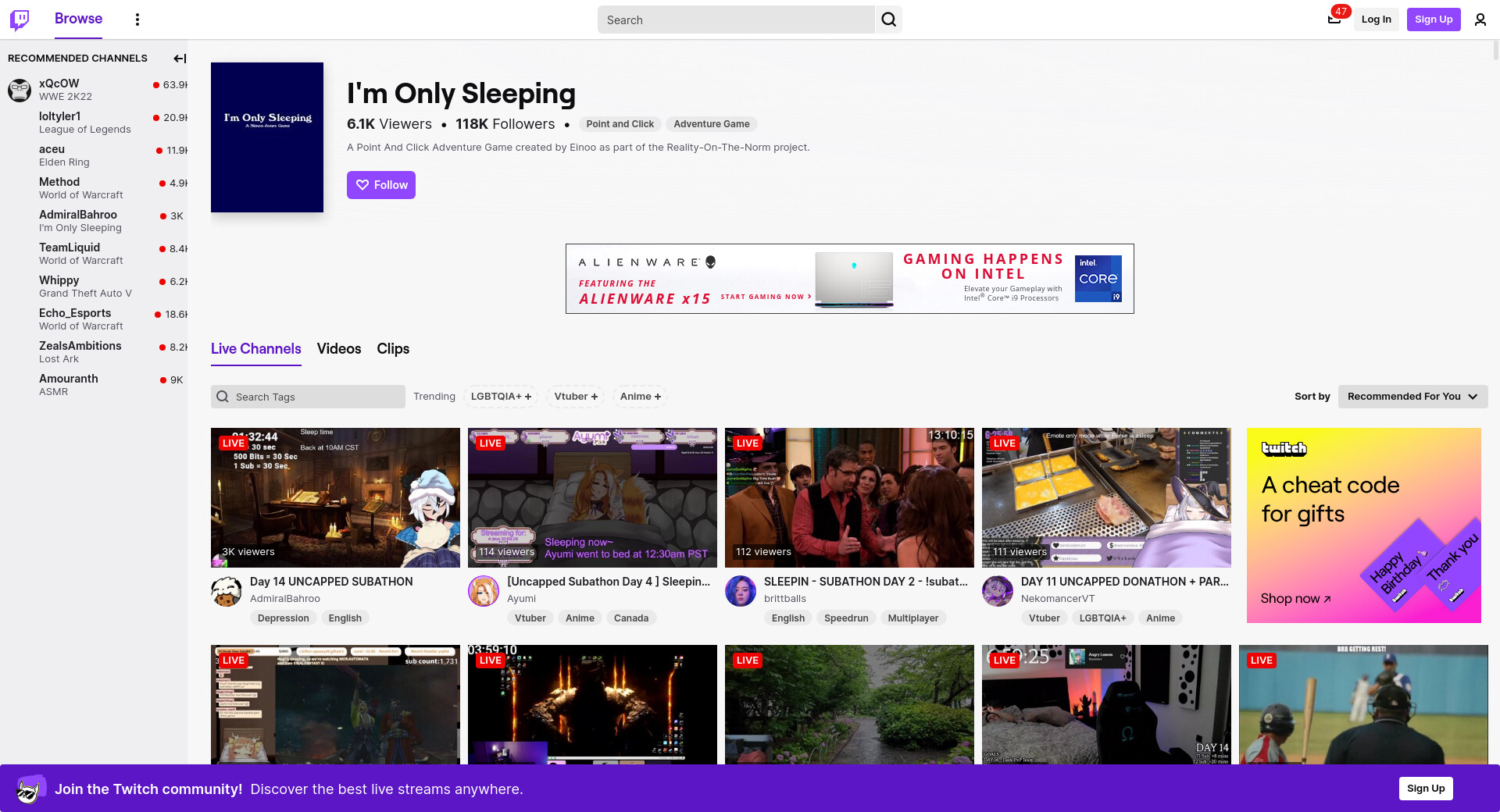
Task: Click the user profile icon
Action: click(x=1480, y=20)
